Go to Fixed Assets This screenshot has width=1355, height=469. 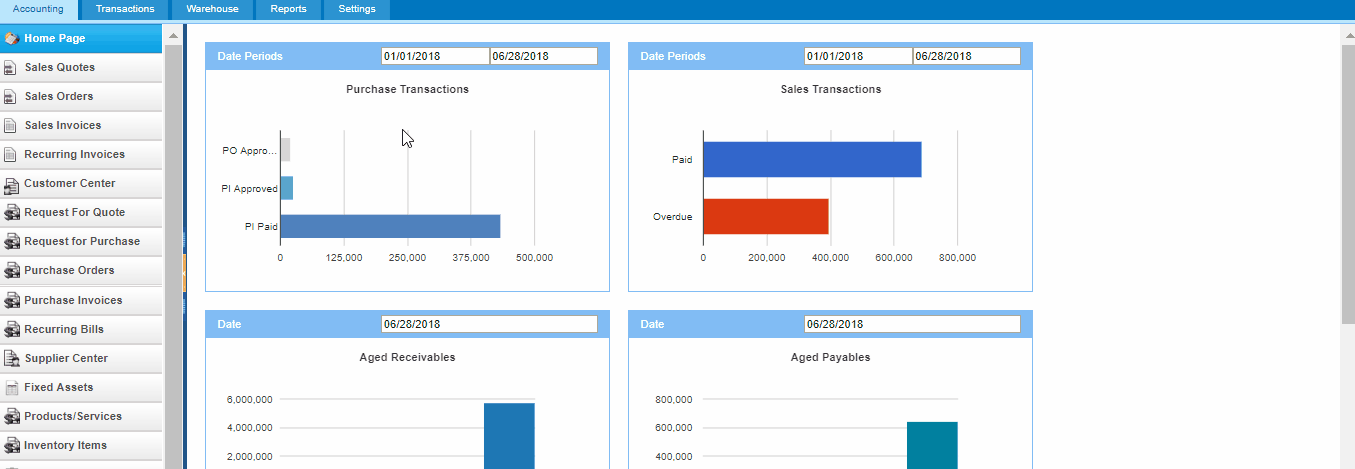(81, 387)
